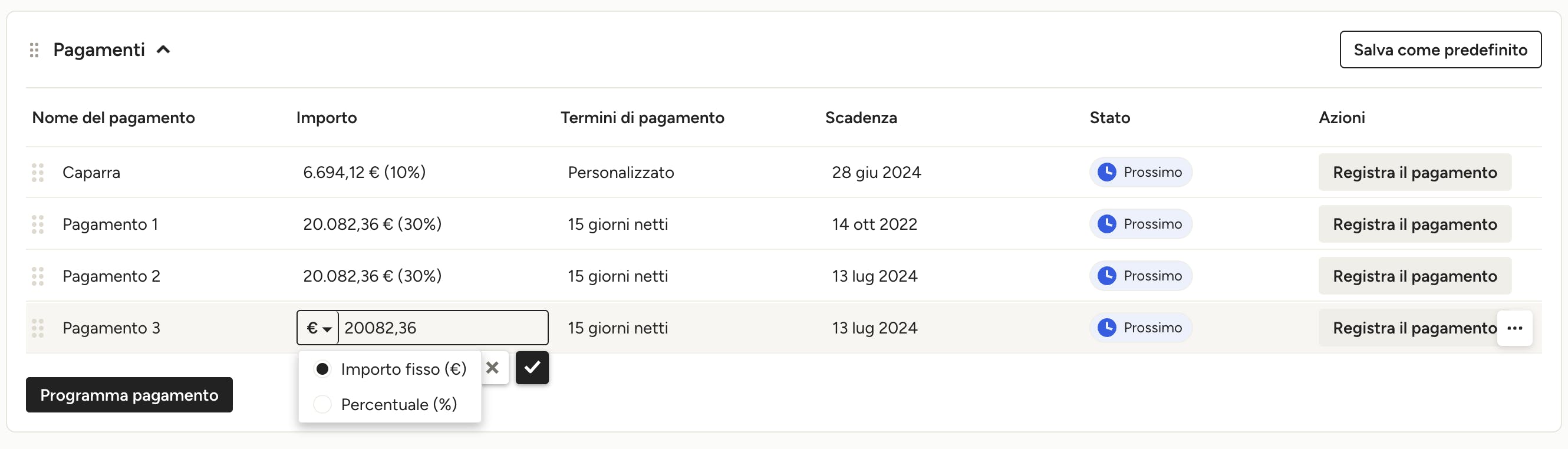The width and height of the screenshot is (1568, 449).
Task: Cancel the amount edit with X icon
Action: click(x=493, y=368)
